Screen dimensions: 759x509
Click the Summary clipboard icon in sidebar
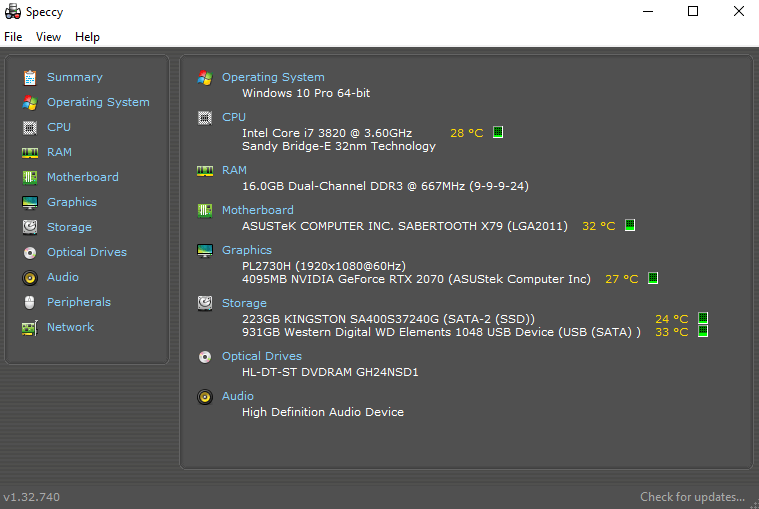point(30,77)
